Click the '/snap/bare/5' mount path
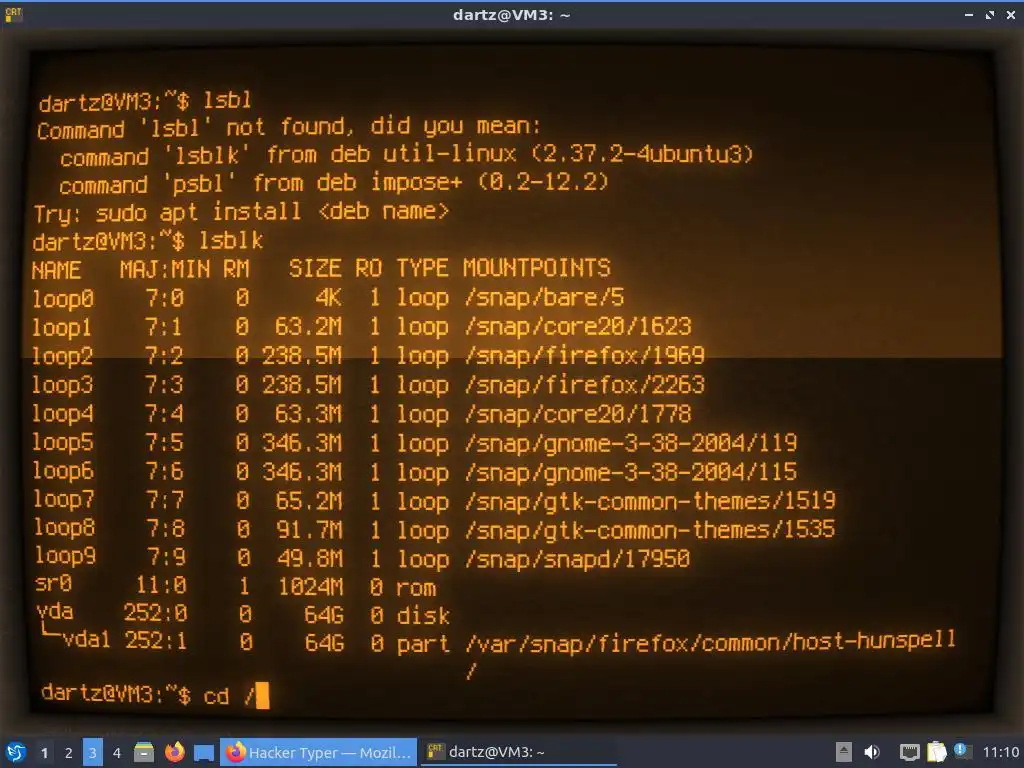1024x768 pixels. [x=544, y=297]
